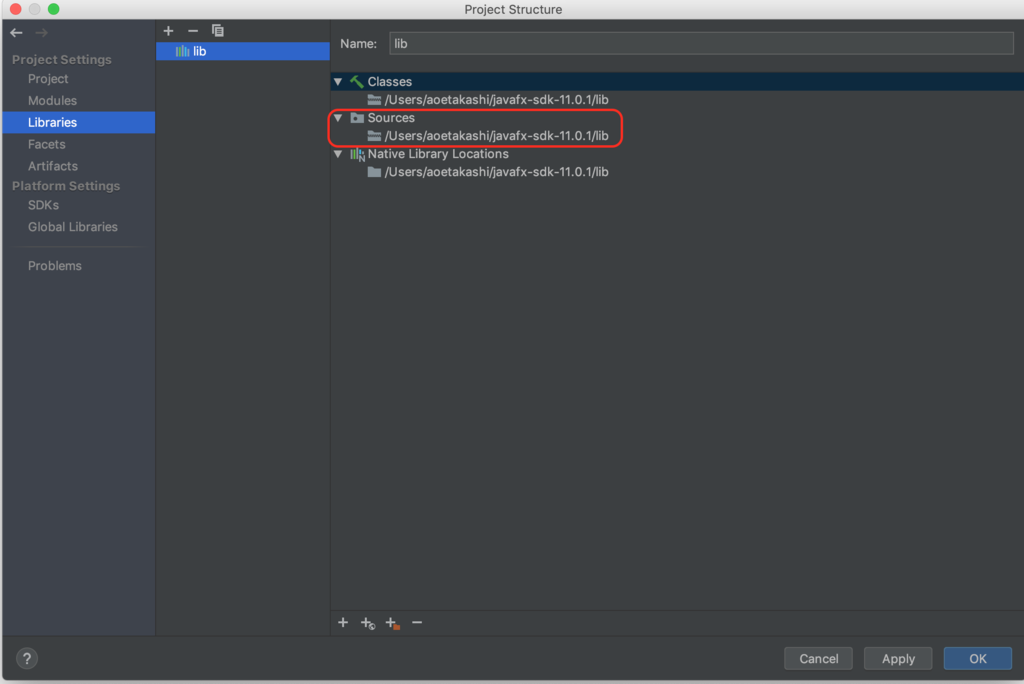Select the javafx-sdk path under Sources
The height and width of the screenshot is (684, 1024).
pos(496,136)
